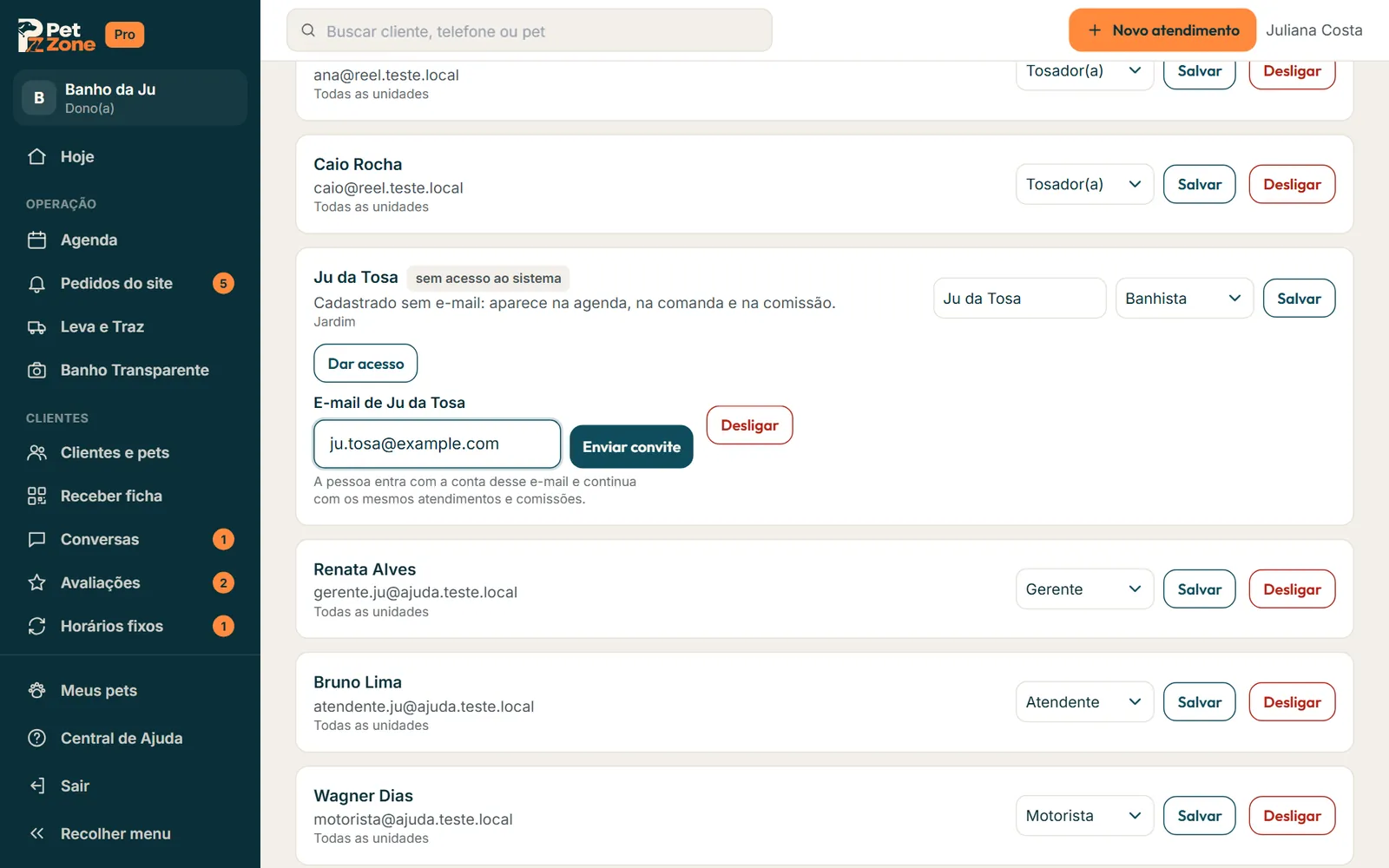Click the Central de Ajuda question icon

(36, 738)
